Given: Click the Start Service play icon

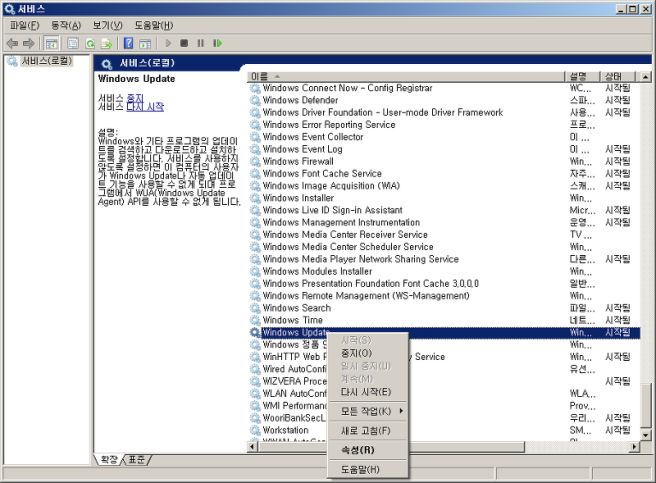Looking at the screenshot, I should [x=168, y=43].
